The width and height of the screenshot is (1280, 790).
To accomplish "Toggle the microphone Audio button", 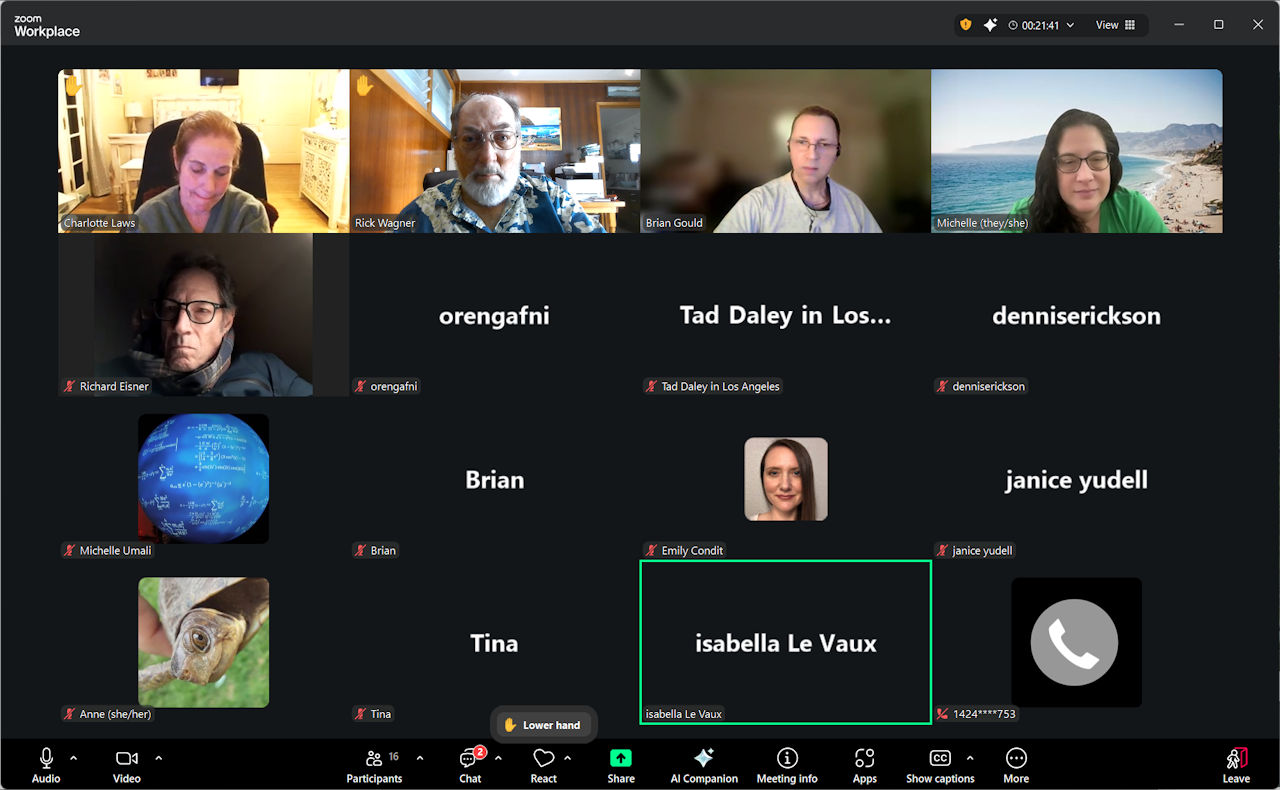I will pos(46,765).
